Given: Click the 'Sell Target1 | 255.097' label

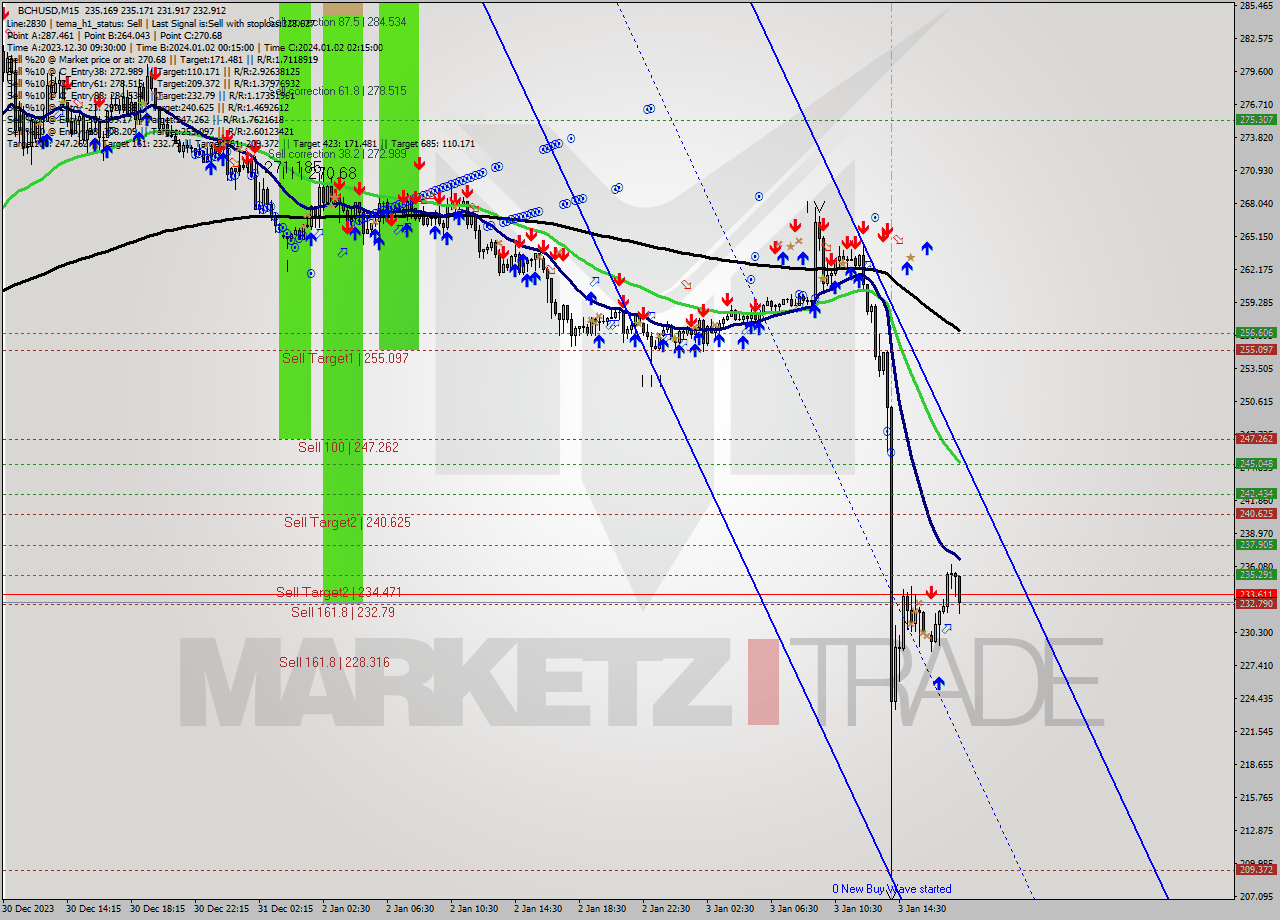Looking at the screenshot, I should point(345,357).
